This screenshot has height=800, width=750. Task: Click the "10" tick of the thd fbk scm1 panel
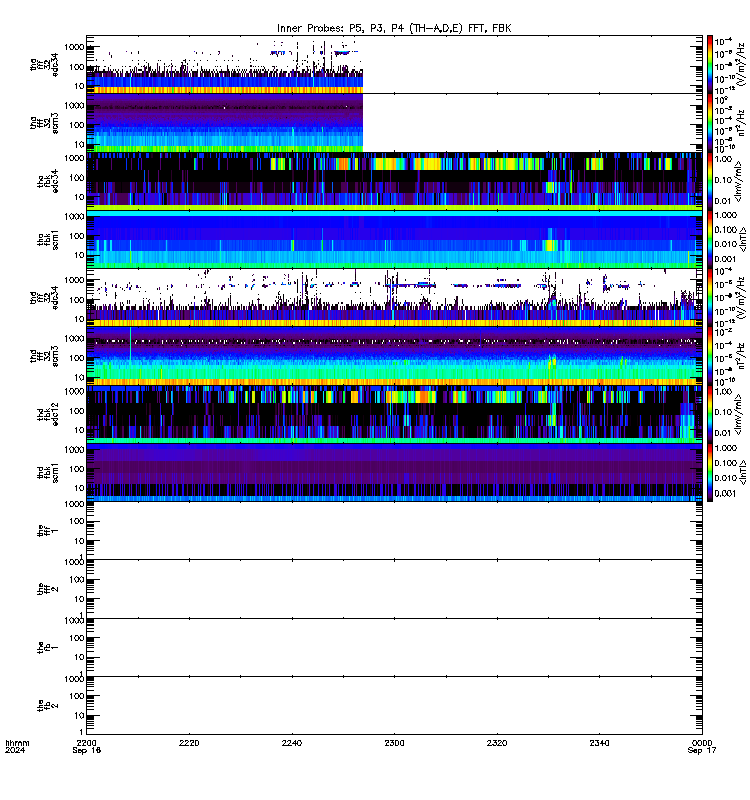click(x=80, y=488)
